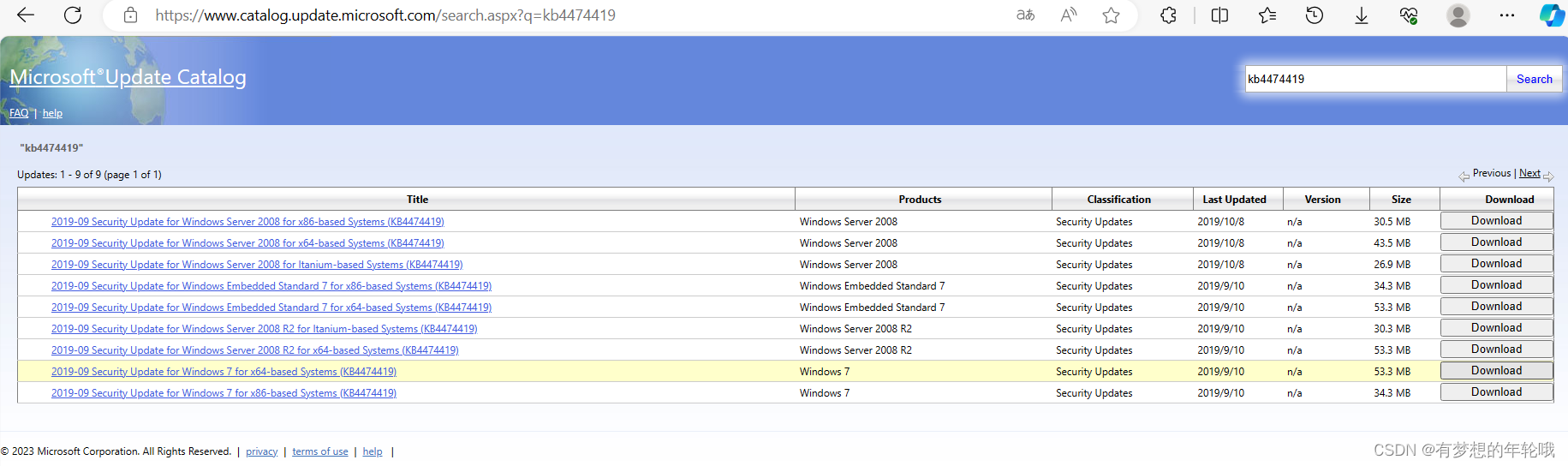Screen dimensions: 1568x466
Task: Open the favorites list icon
Action: click(1267, 15)
